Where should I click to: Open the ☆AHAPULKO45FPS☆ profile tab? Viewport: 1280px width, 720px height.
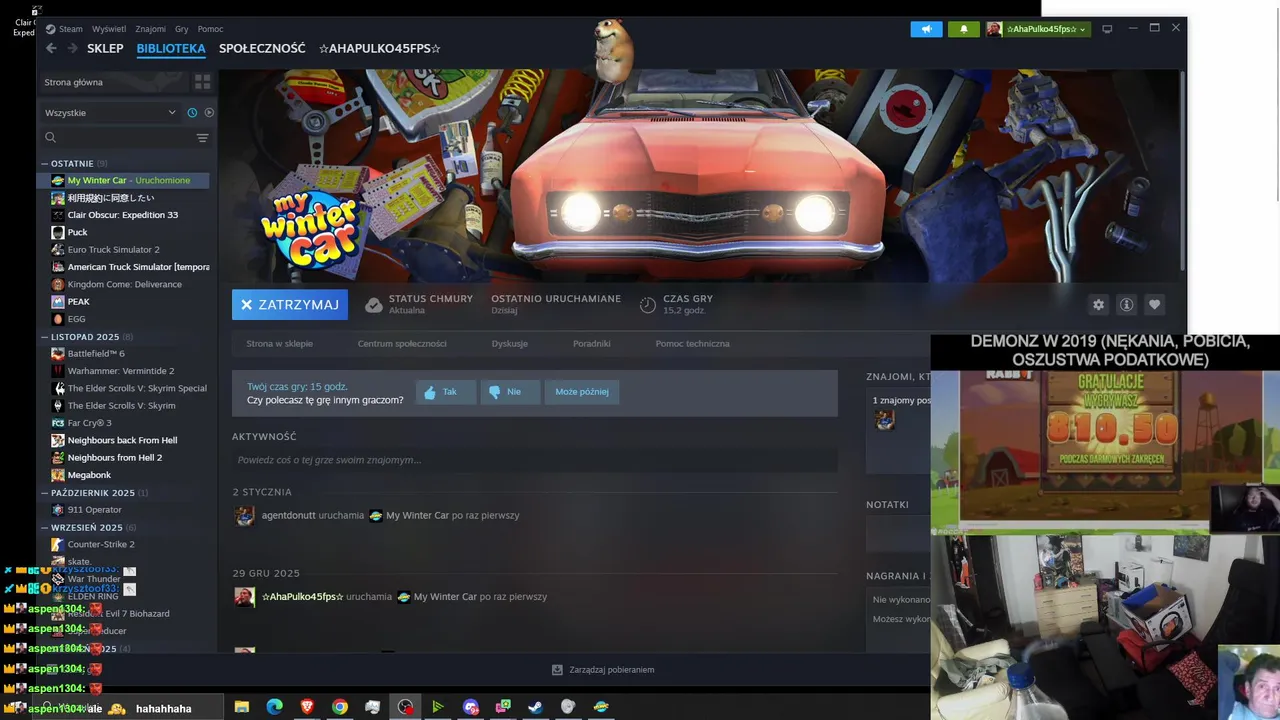click(380, 48)
